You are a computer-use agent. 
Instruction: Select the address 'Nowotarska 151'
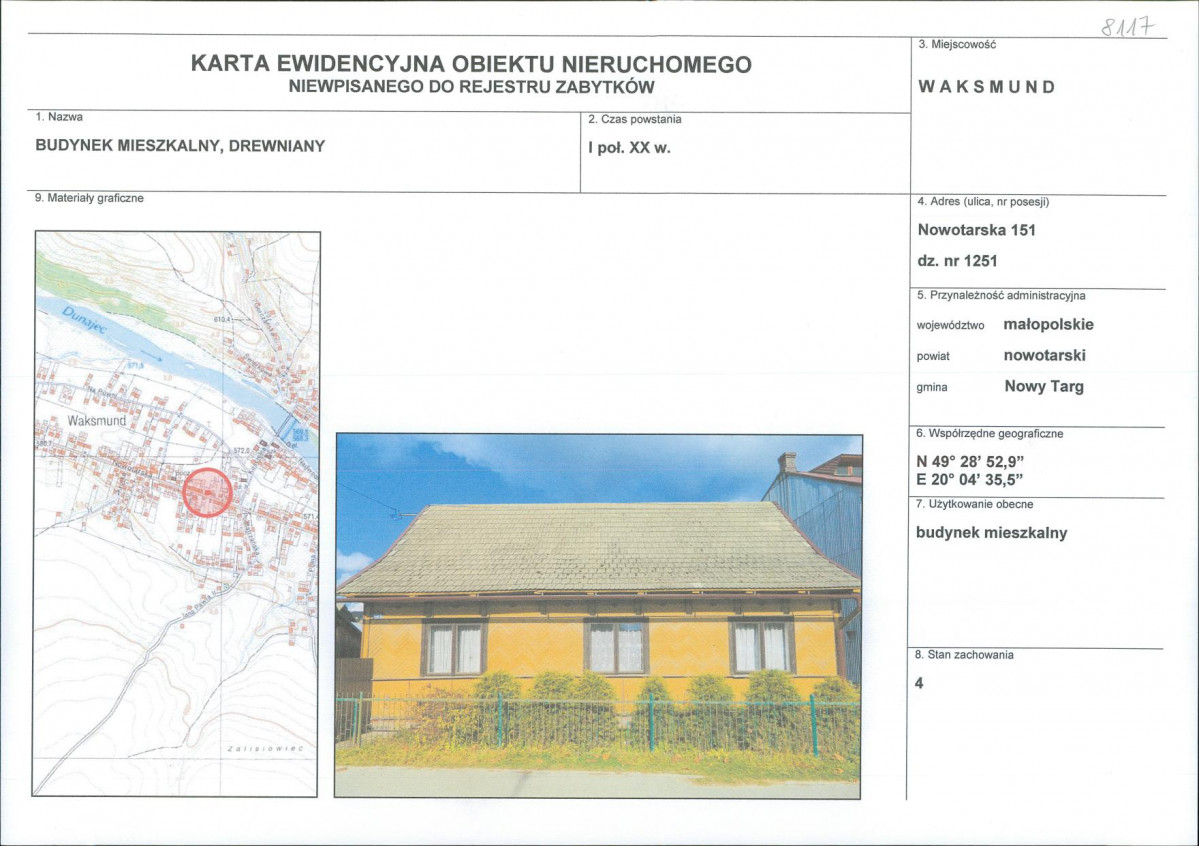click(x=976, y=230)
